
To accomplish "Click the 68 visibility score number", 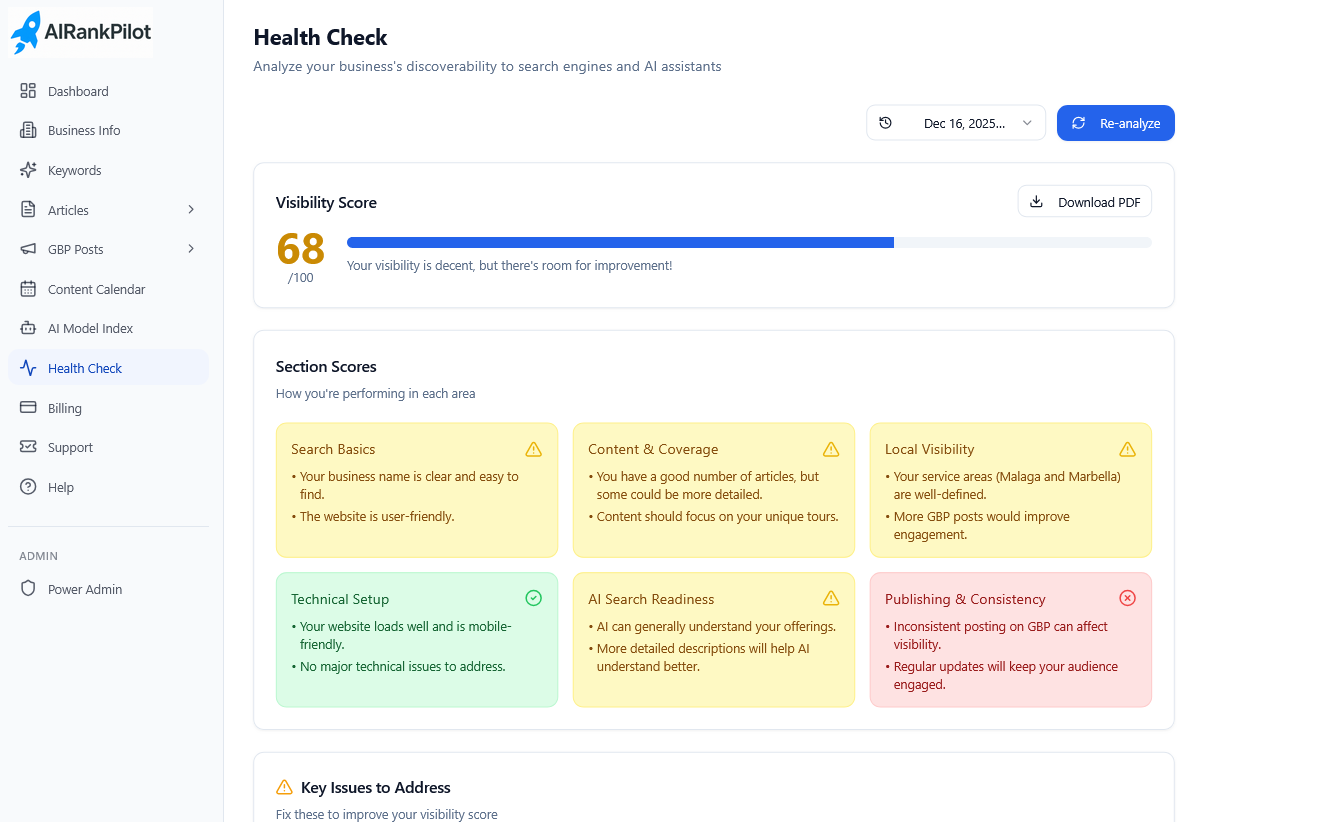I will [300, 248].
